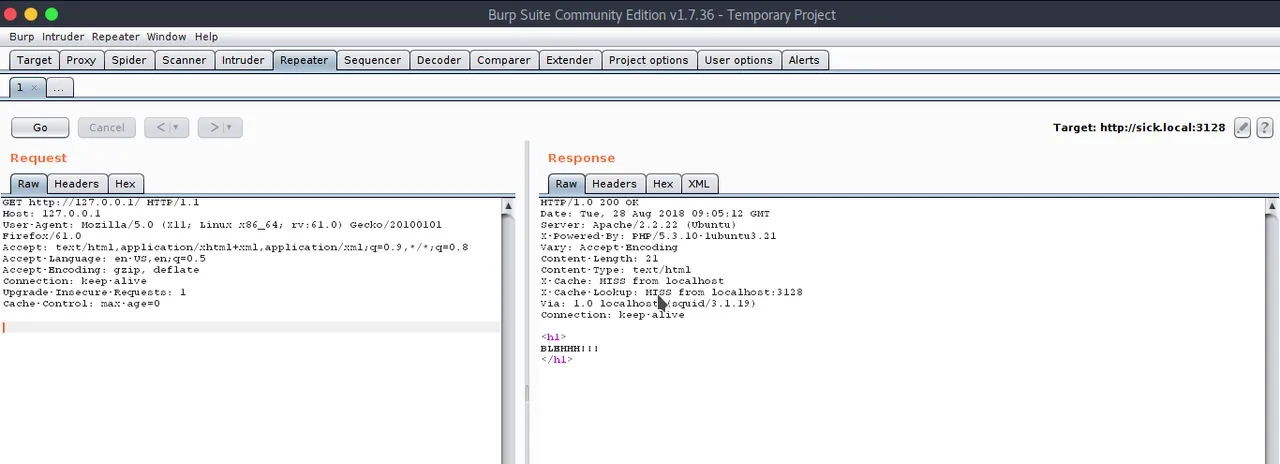
Task: Open the Intruder menu in the menu bar
Action: [63, 37]
